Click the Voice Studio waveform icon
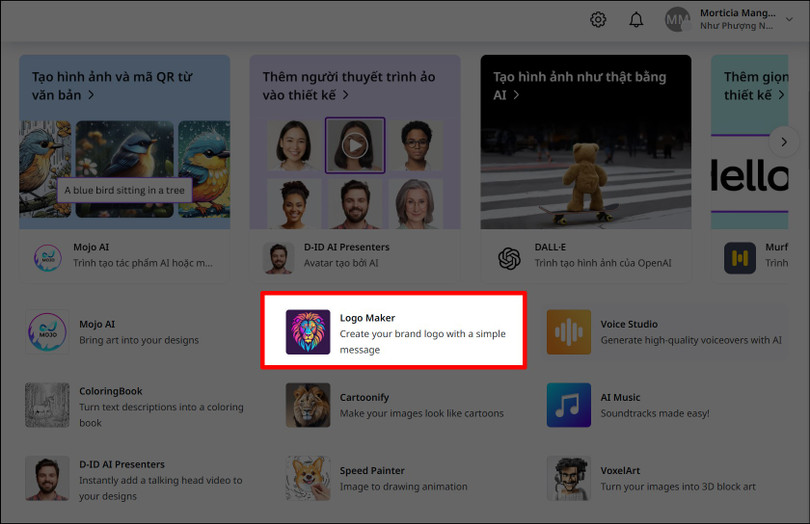 tap(568, 332)
